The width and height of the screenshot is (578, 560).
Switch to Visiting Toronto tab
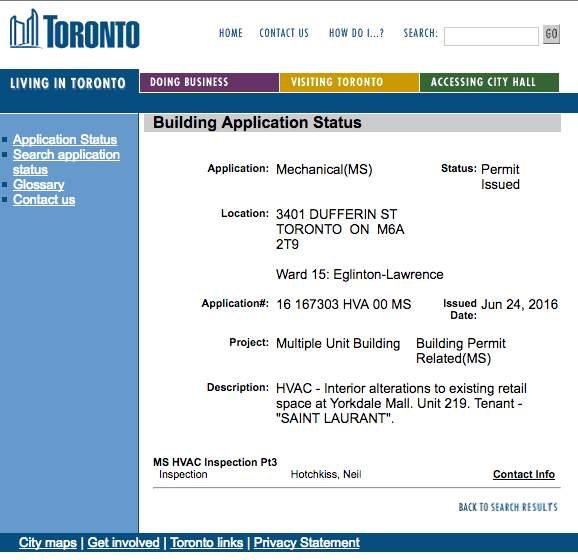click(x=349, y=82)
